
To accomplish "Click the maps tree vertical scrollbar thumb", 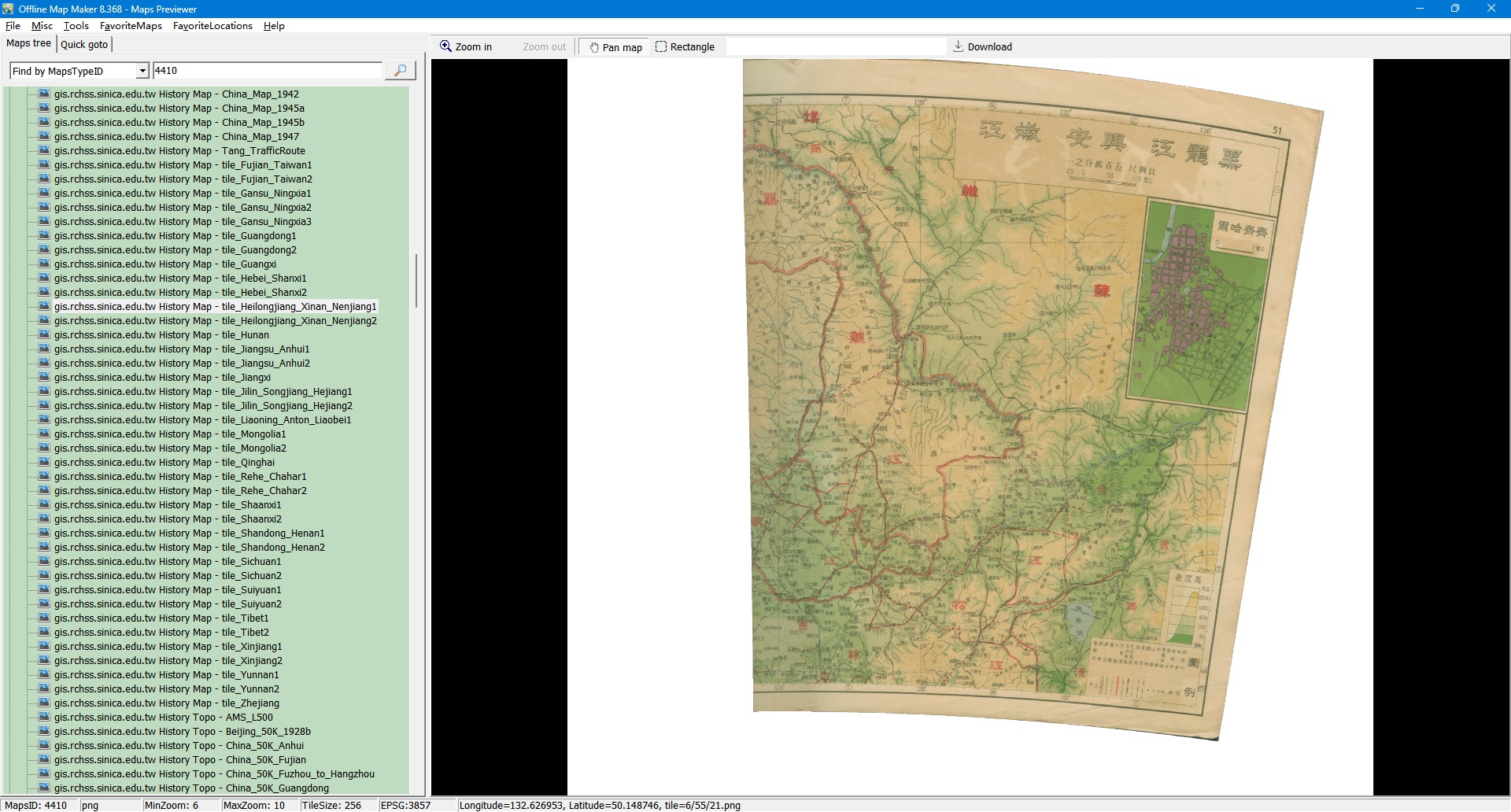I will (x=416, y=280).
